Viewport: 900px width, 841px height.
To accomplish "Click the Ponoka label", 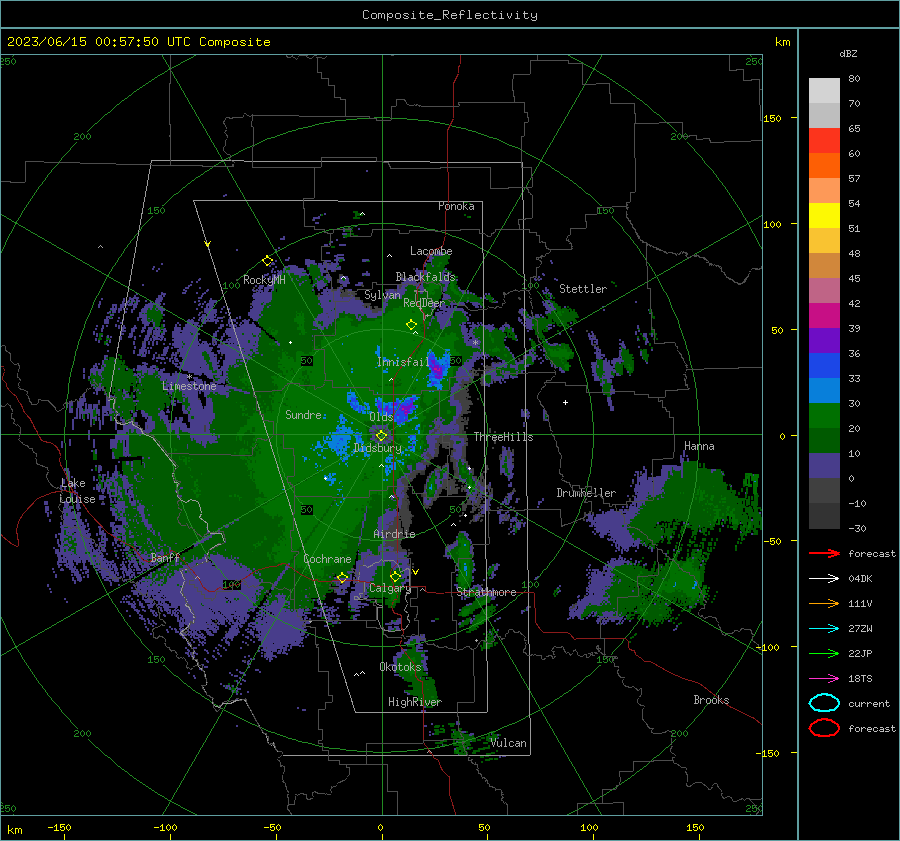I will click(456, 206).
